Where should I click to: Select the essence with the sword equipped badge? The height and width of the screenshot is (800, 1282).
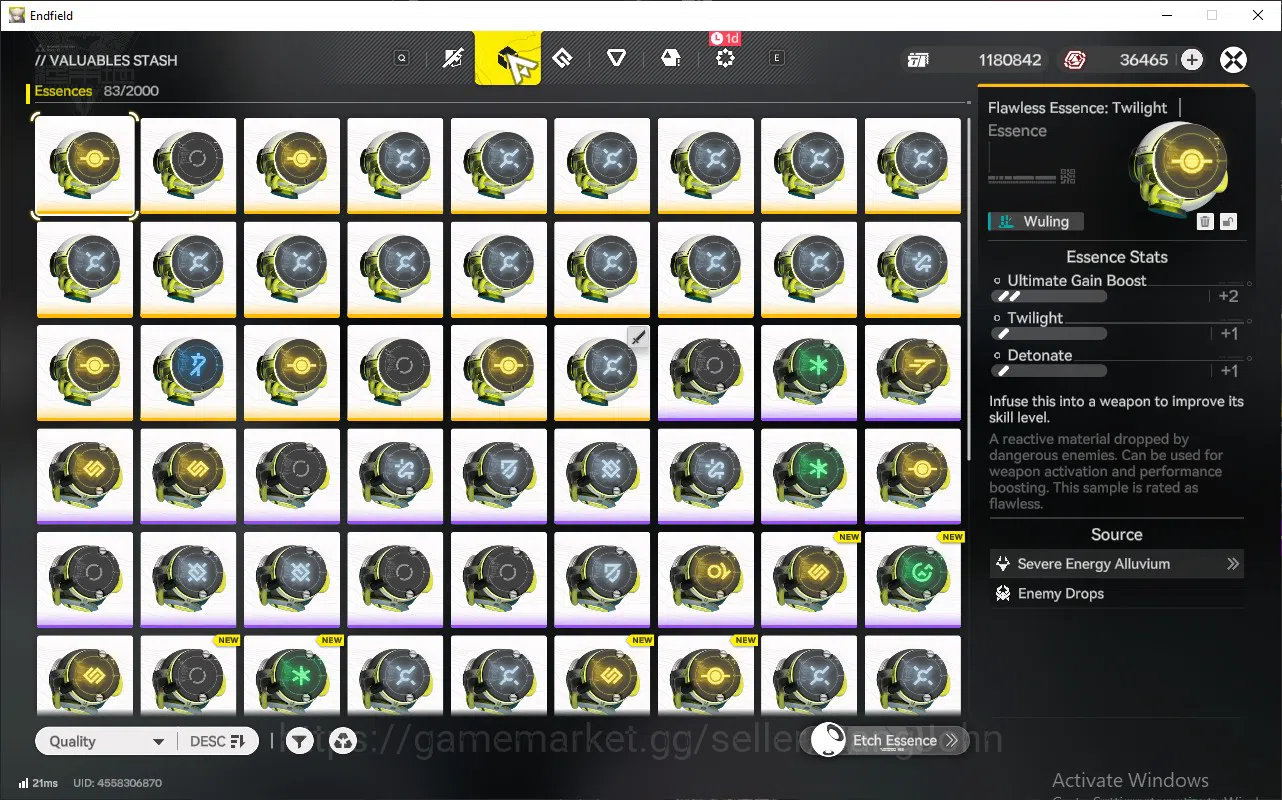coord(603,373)
